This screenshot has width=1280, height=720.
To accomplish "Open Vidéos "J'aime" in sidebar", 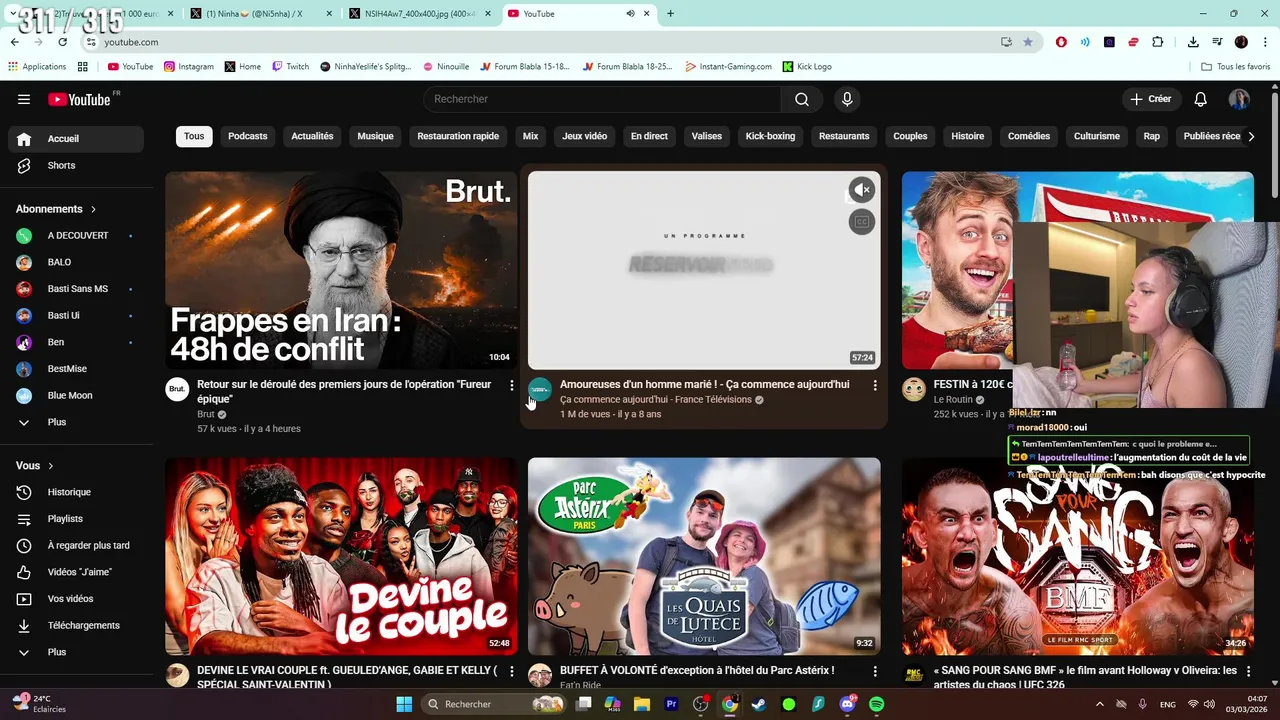I will tap(76, 572).
